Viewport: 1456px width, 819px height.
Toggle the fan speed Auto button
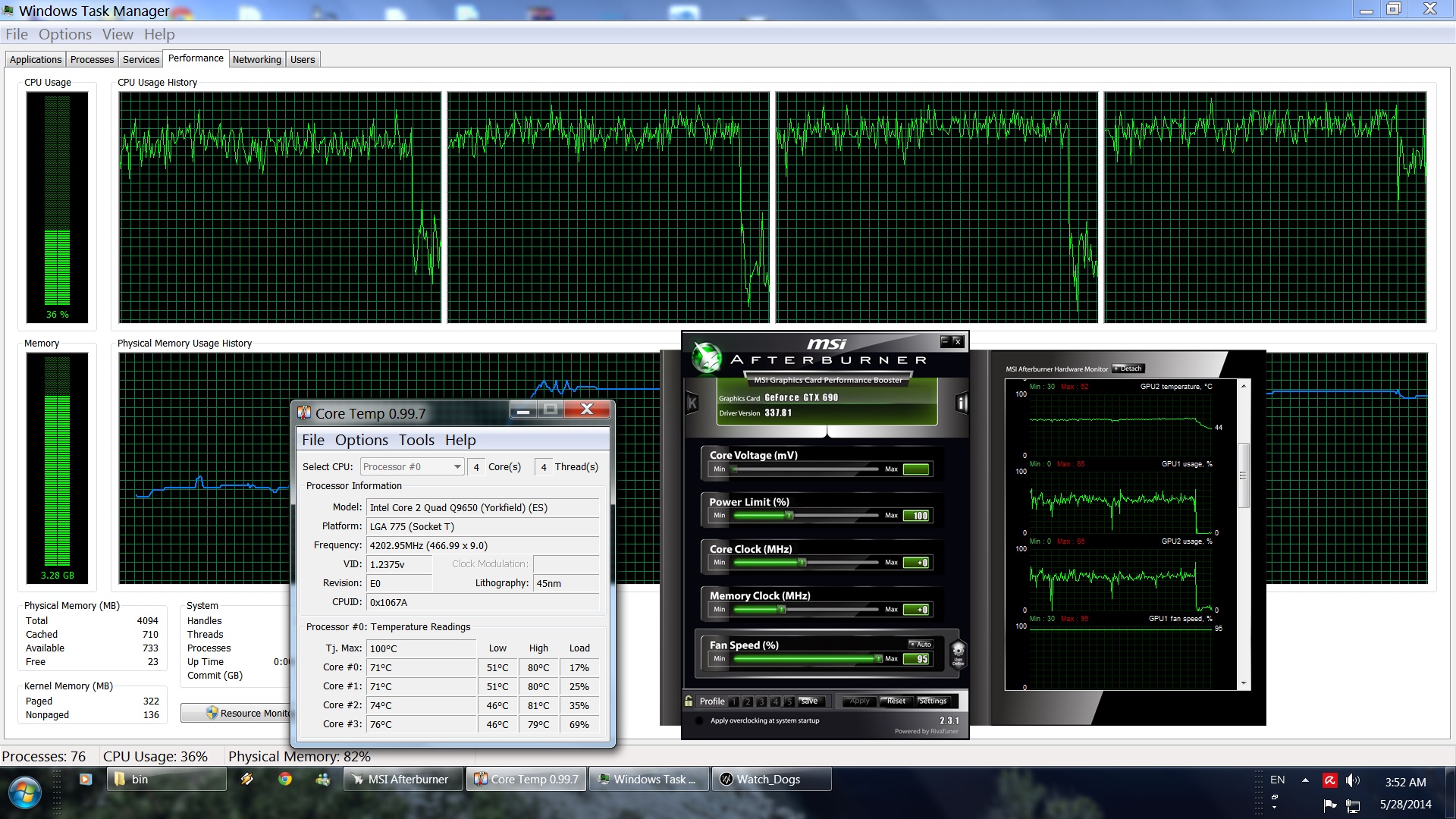point(921,645)
